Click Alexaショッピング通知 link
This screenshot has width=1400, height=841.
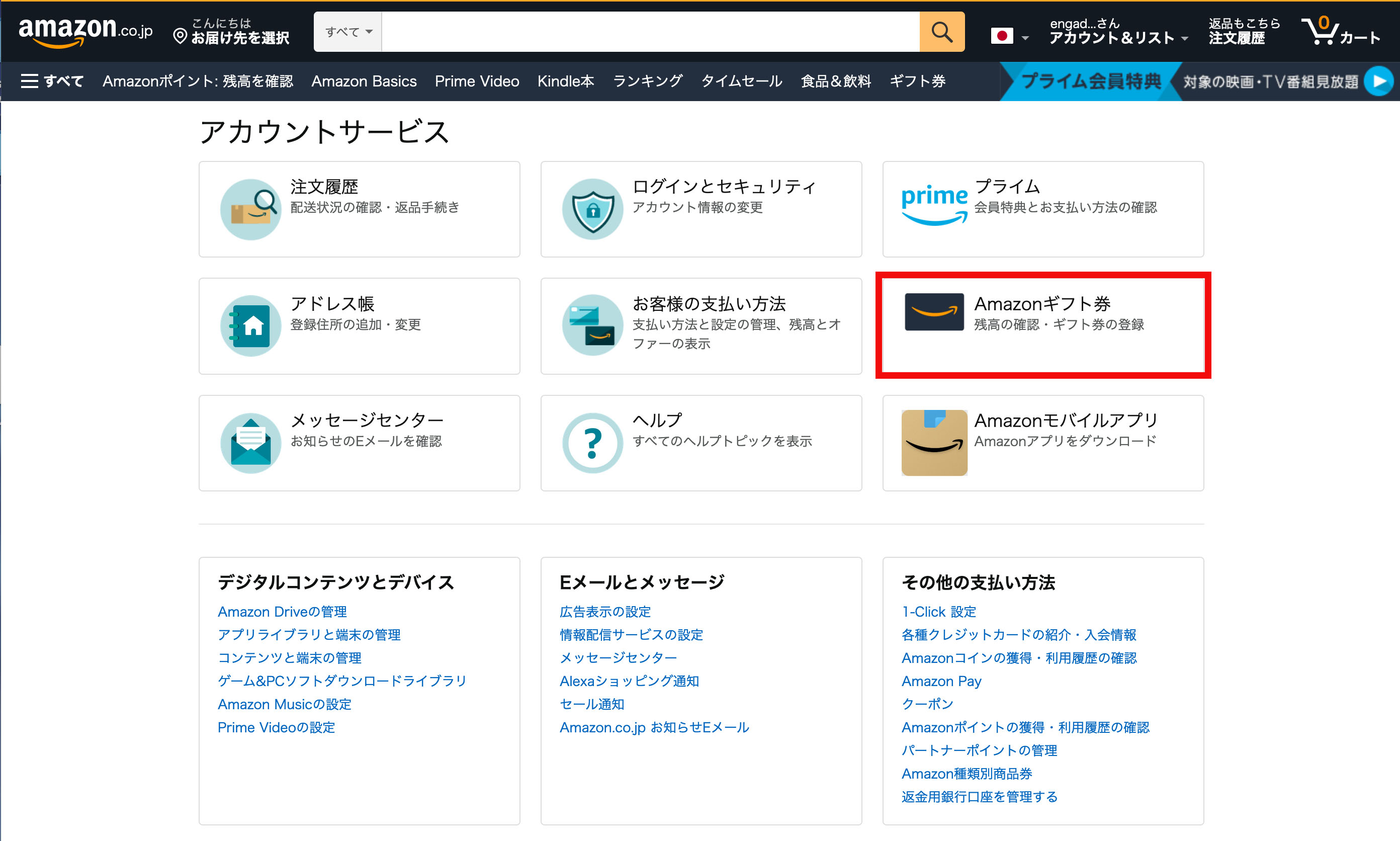click(x=630, y=681)
